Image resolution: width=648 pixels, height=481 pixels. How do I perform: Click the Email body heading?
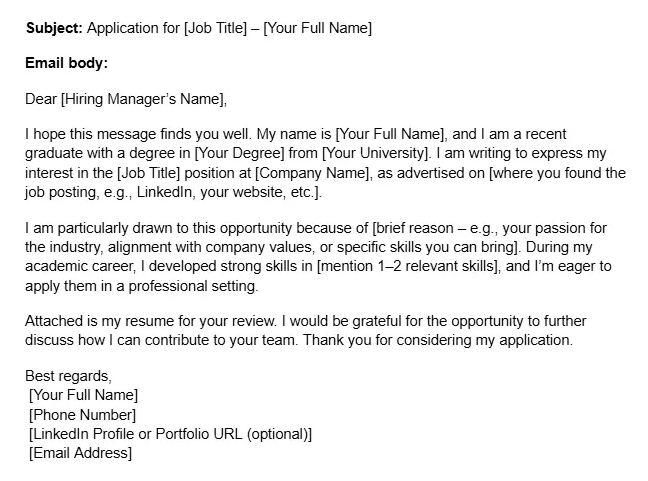67,63
